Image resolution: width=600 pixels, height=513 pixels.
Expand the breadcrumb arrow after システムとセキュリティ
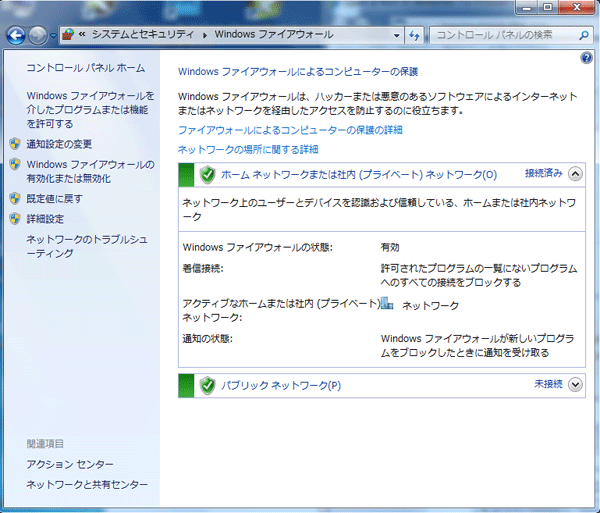pos(205,35)
